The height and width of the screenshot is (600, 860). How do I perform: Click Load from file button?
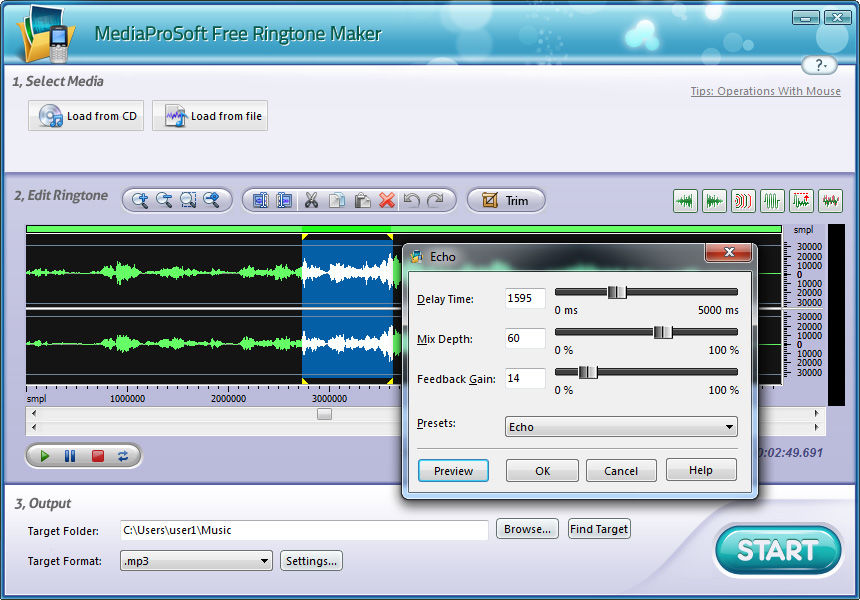coord(210,116)
